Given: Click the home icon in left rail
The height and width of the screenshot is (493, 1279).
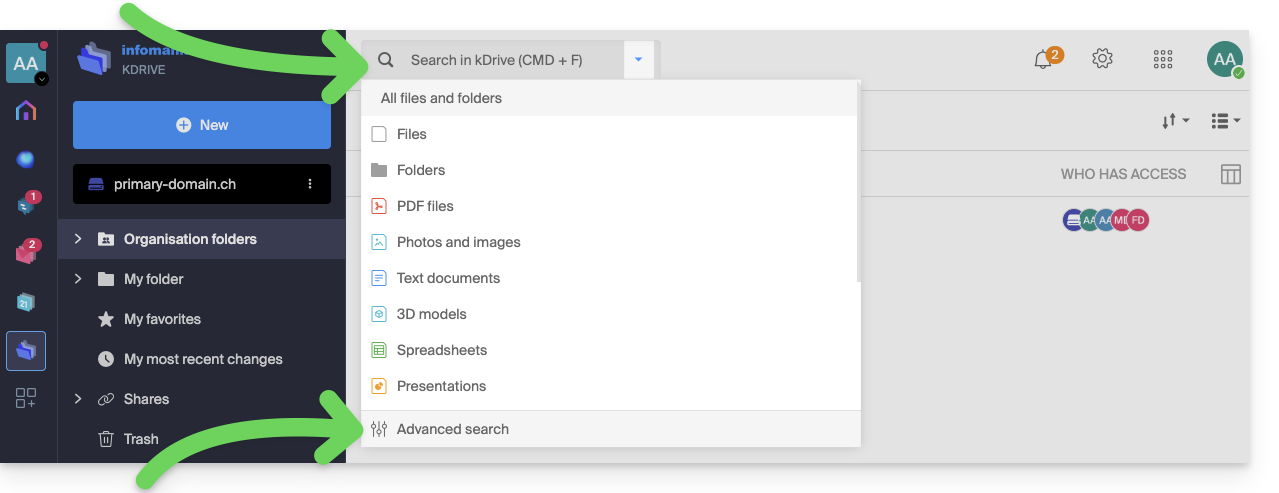Looking at the screenshot, I should click(x=26, y=111).
